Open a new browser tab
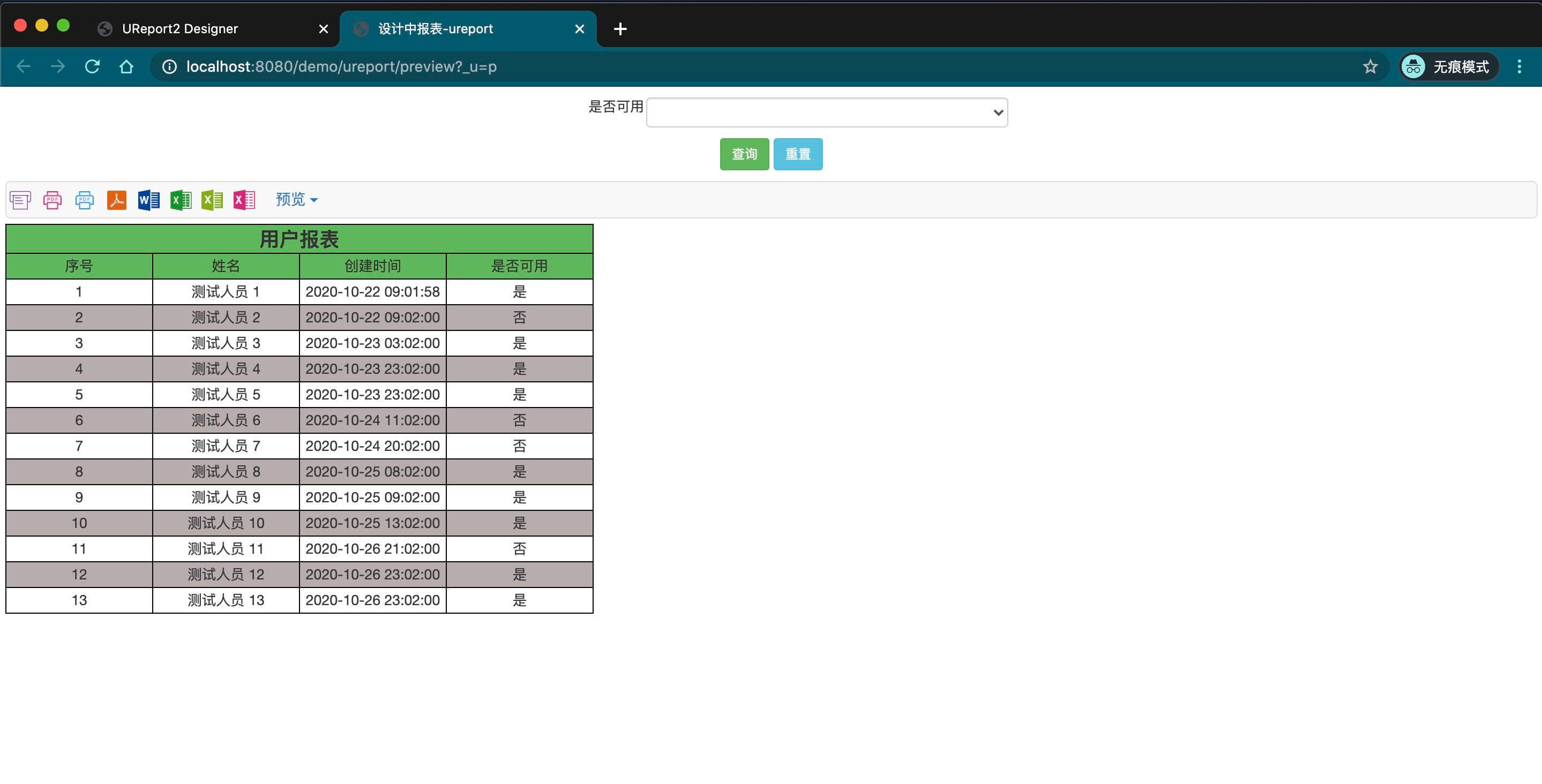 [620, 29]
